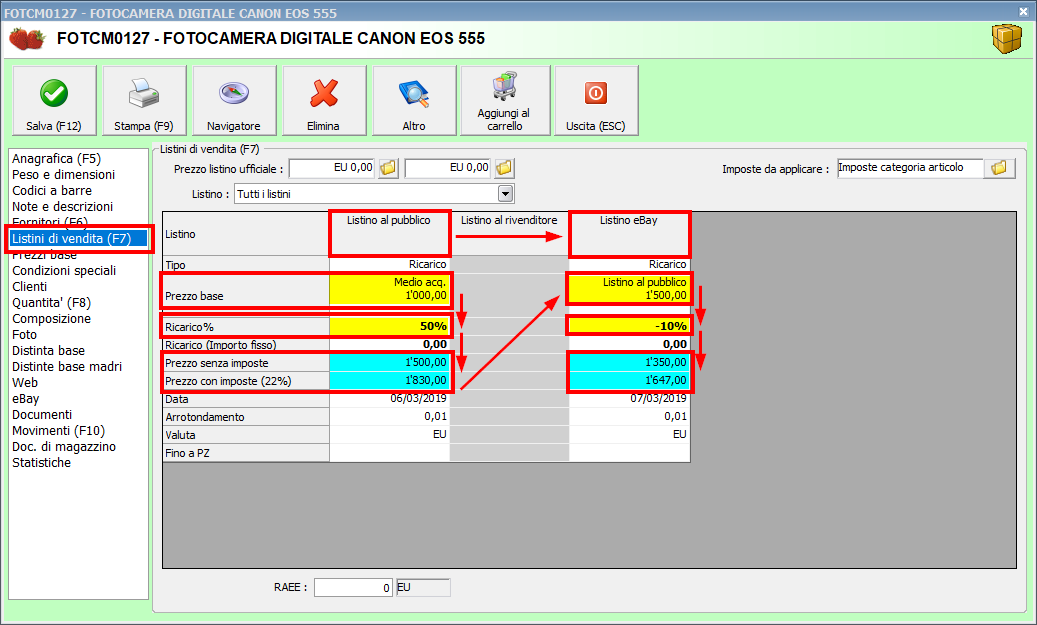Open Movimenti (F10)
Screen dimensions: 1037x625
point(58,431)
